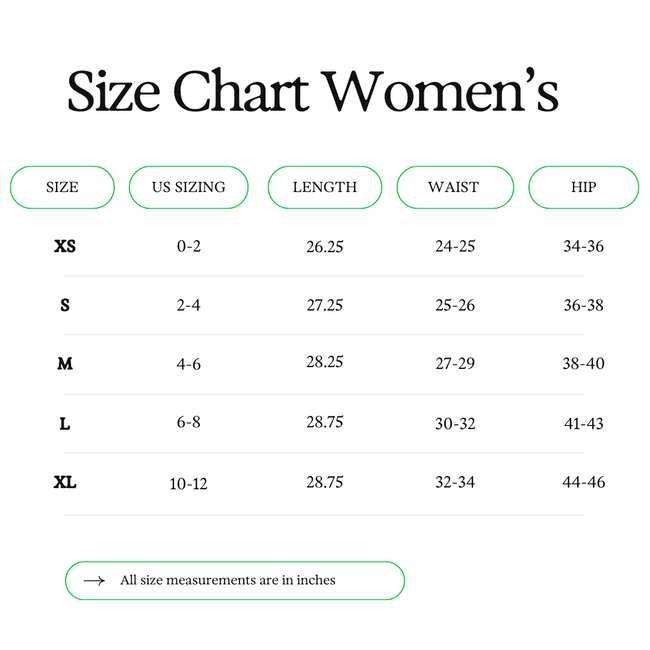Click US sizing value 10-12
The image size is (650, 650).
coord(189,483)
